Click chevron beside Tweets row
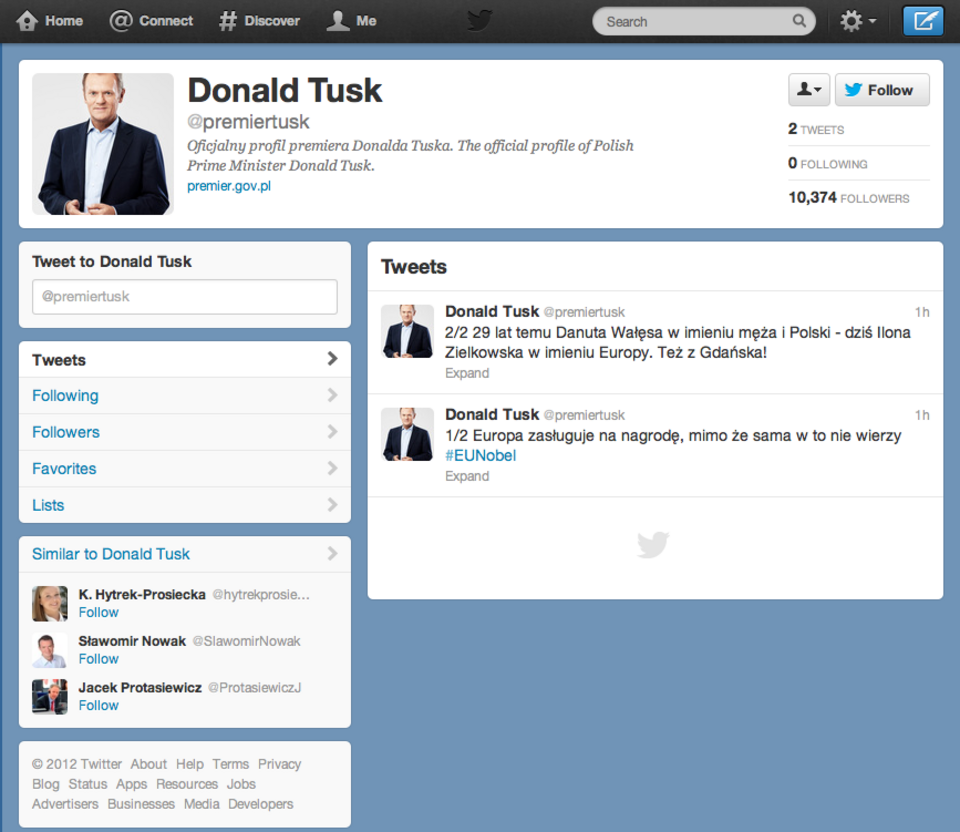The image size is (960, 832). [332, 359]
